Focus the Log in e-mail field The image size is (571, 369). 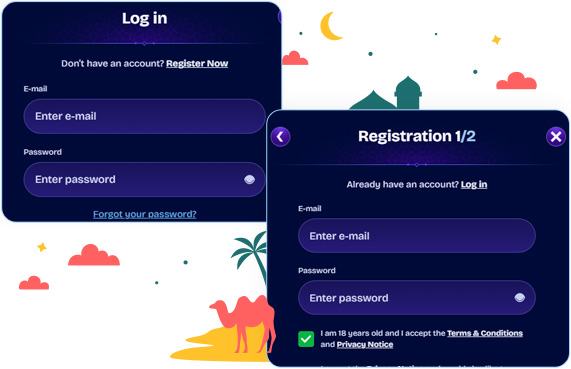click(x=144, y=116)
